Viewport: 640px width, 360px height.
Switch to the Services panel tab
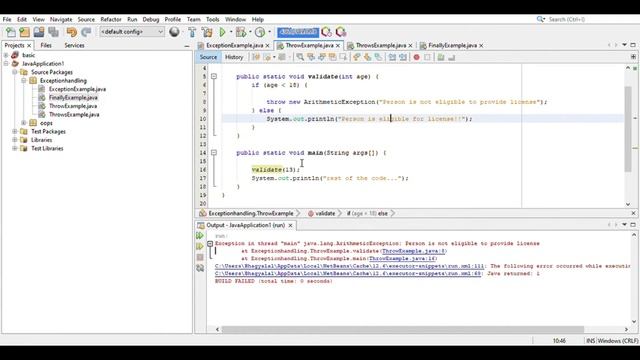click(x=74, y=45)
